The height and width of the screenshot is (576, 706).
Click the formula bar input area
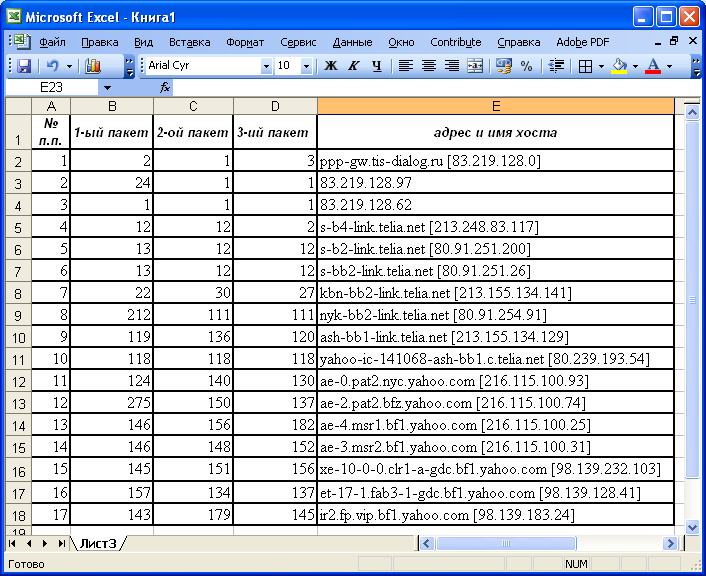tap(436, 87)
